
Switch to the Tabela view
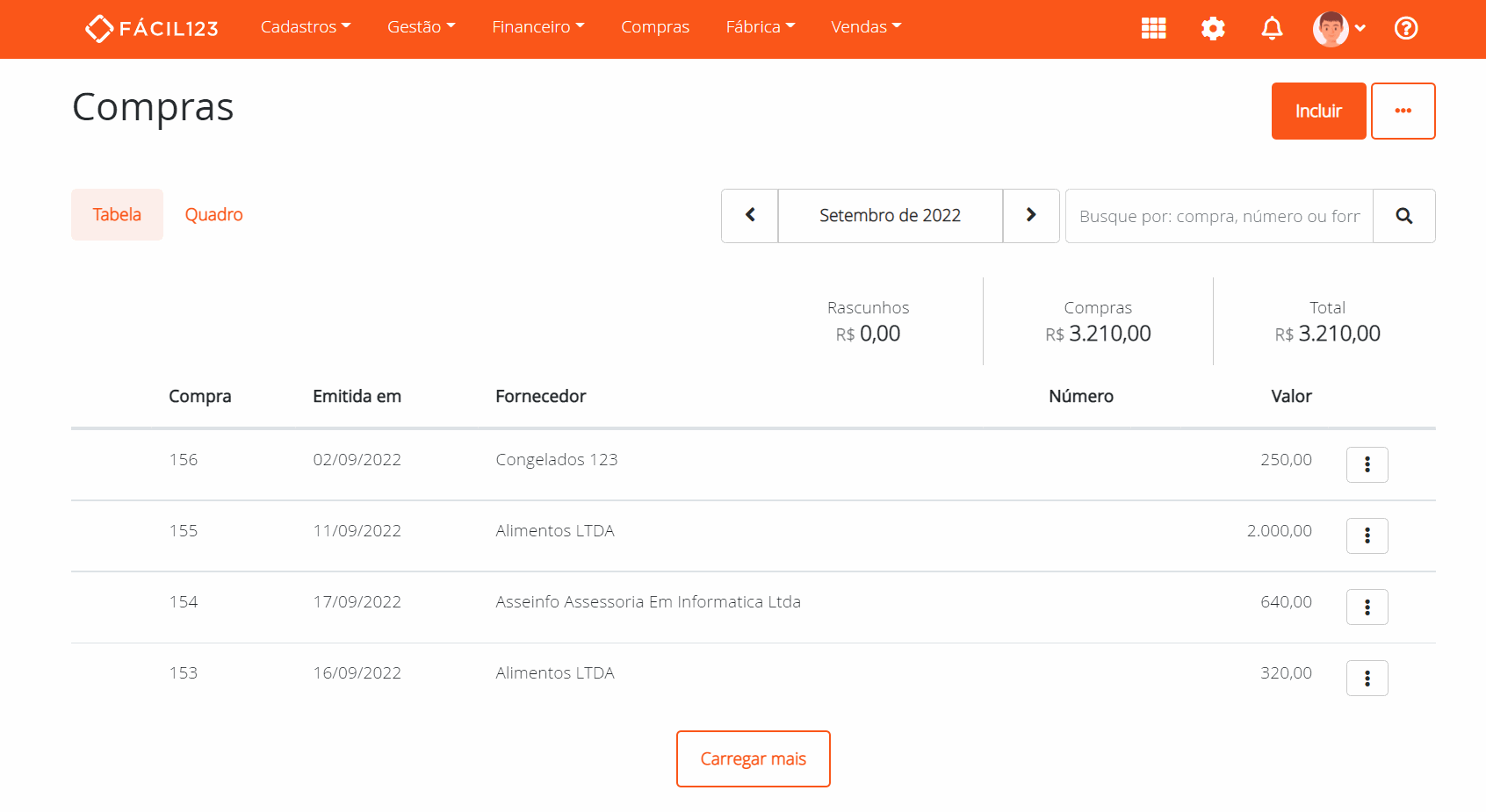pyautogui.click(x=117, y=214)
